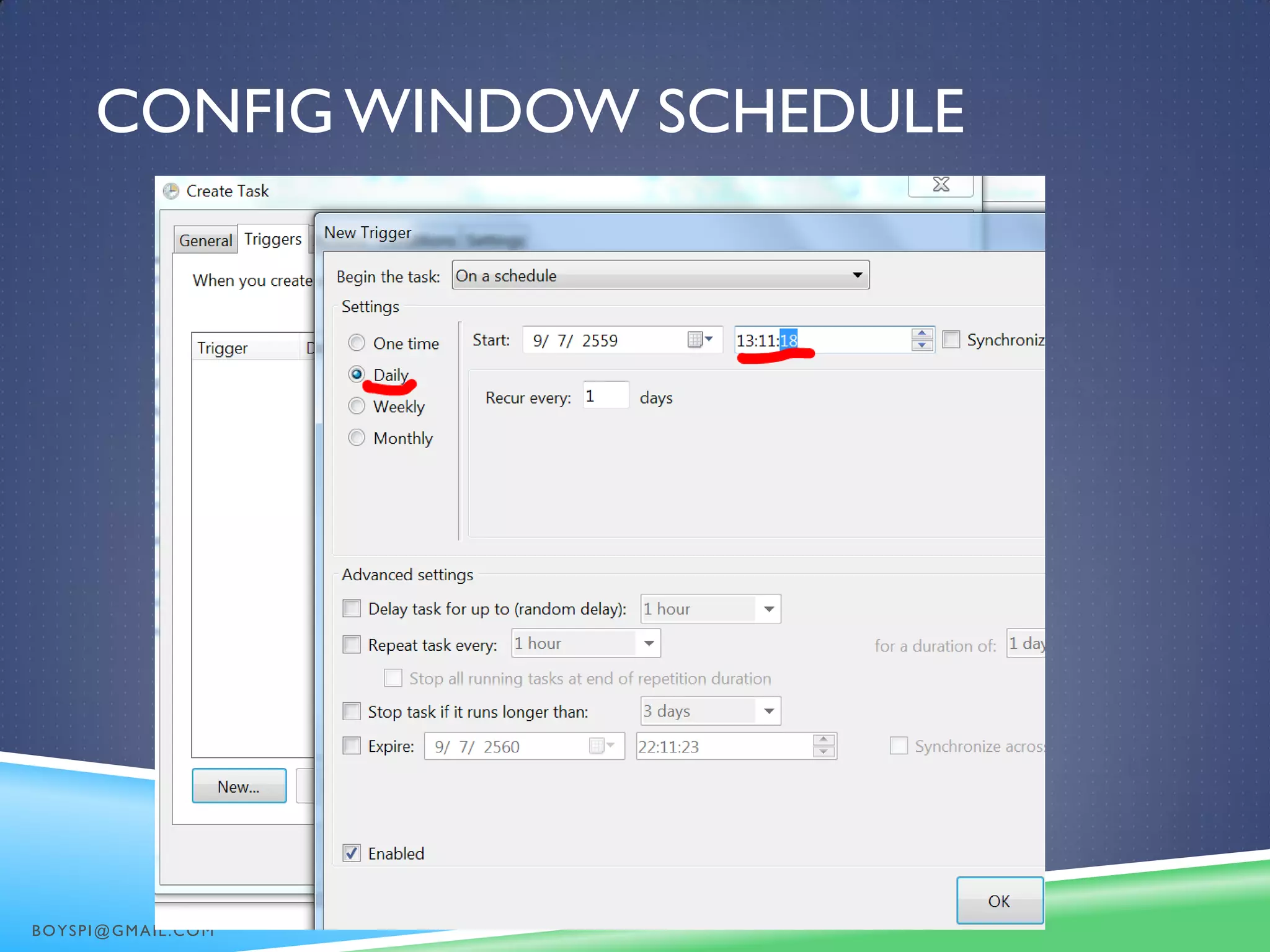
Task: Switch to Triggers tab in Create Task
Action: pos(273,239)
